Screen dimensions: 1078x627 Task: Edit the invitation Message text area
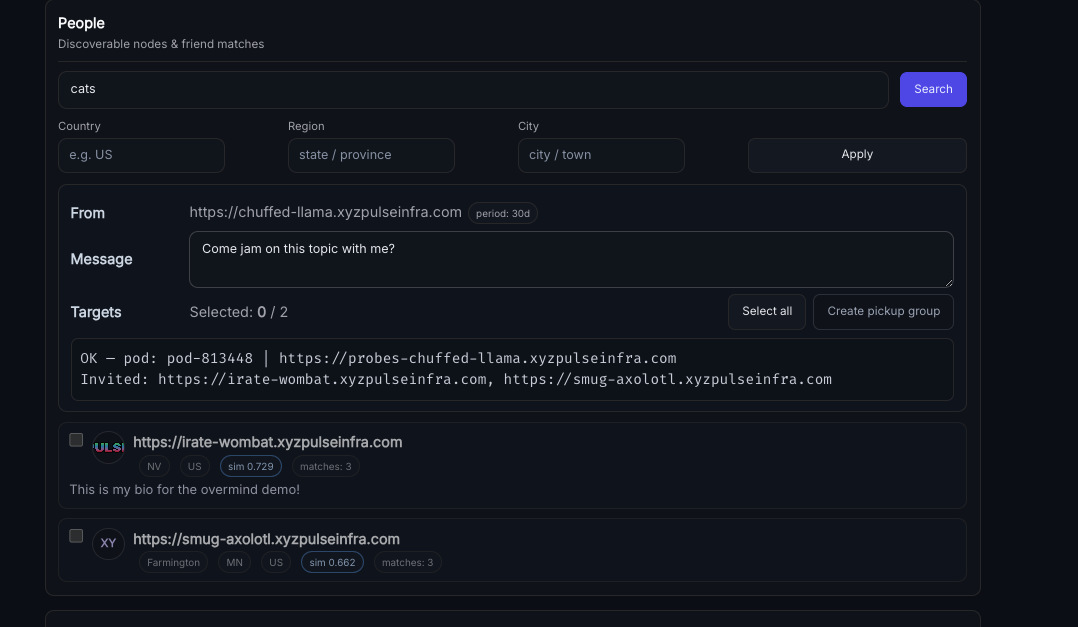pos(570,259)
